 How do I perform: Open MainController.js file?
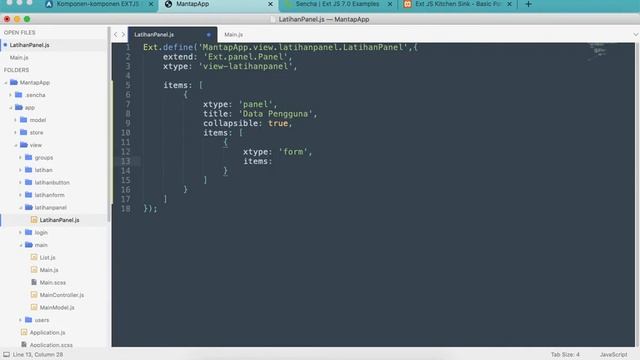62,295
